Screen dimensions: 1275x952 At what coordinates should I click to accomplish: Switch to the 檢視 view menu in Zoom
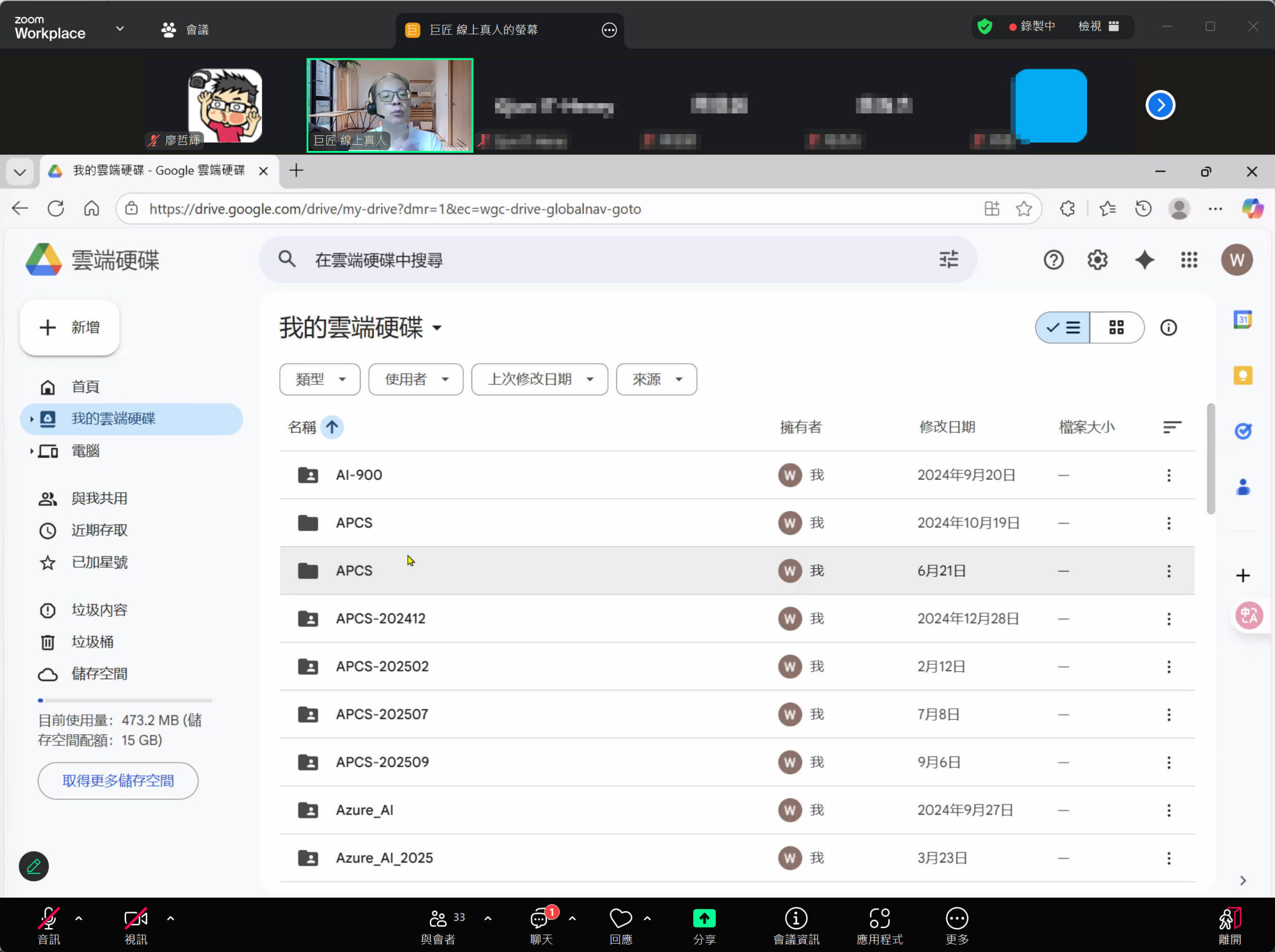1090,26
